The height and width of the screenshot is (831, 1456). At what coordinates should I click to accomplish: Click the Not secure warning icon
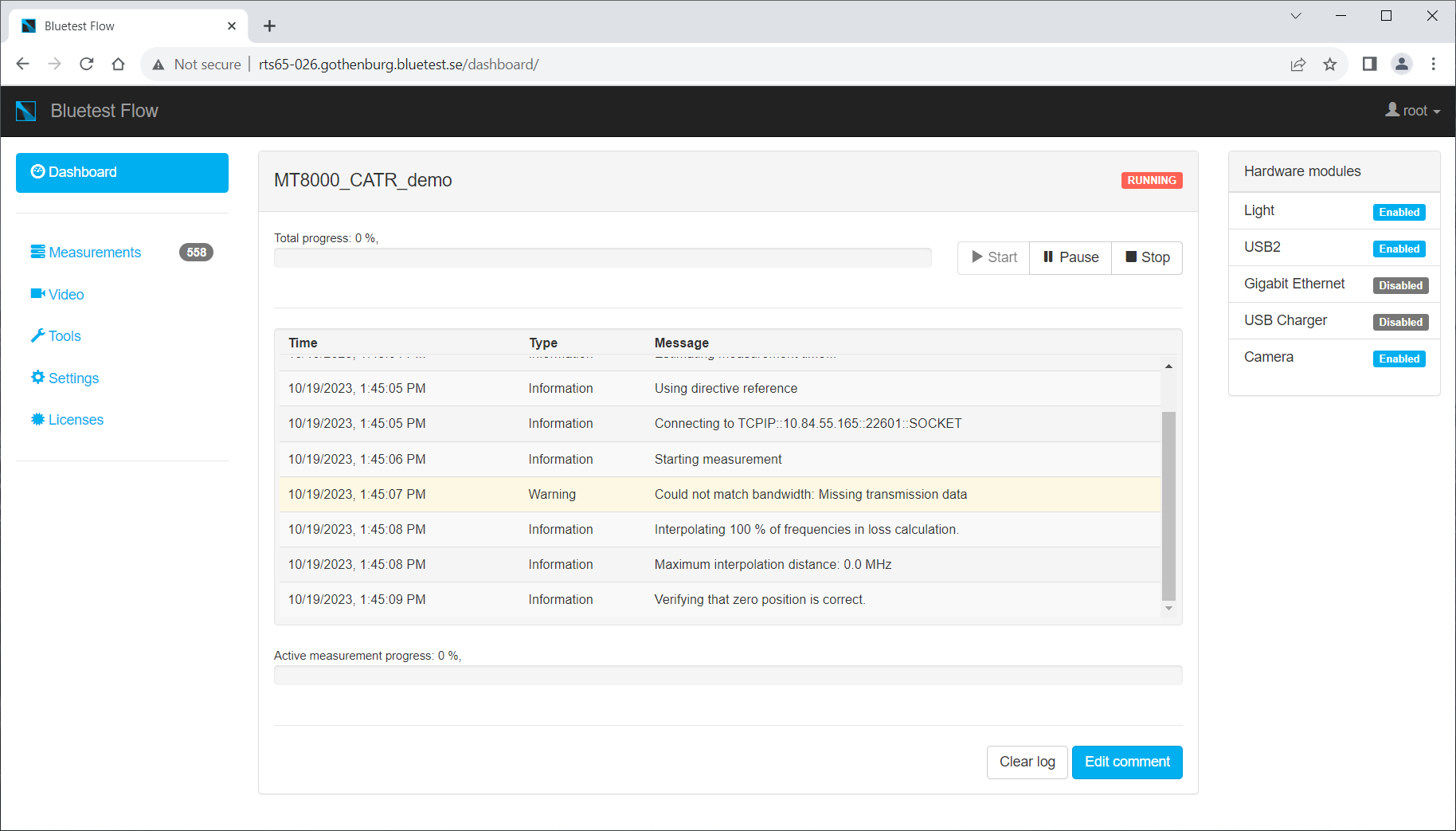point(159,65)
